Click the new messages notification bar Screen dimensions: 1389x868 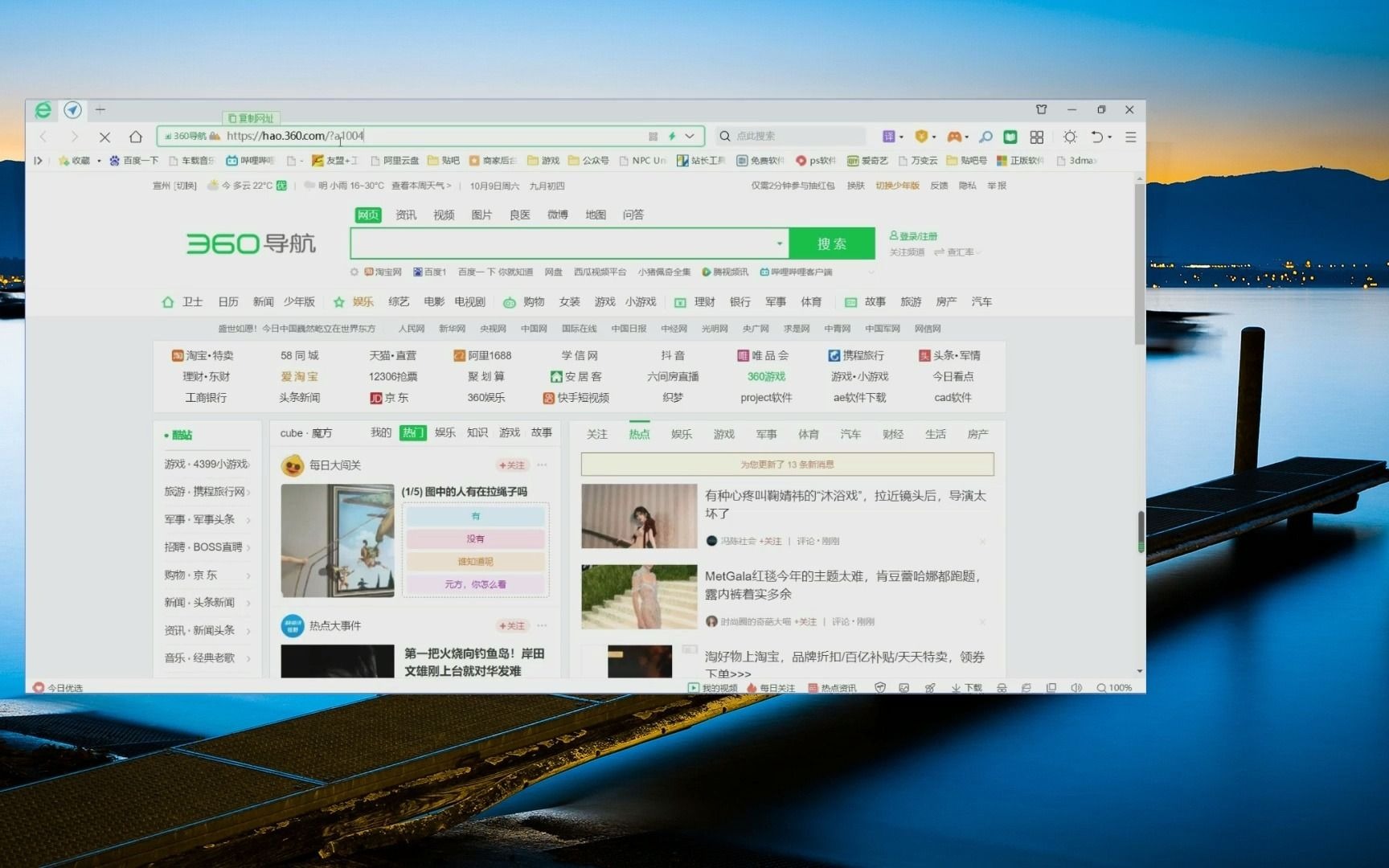coord(787,464)
